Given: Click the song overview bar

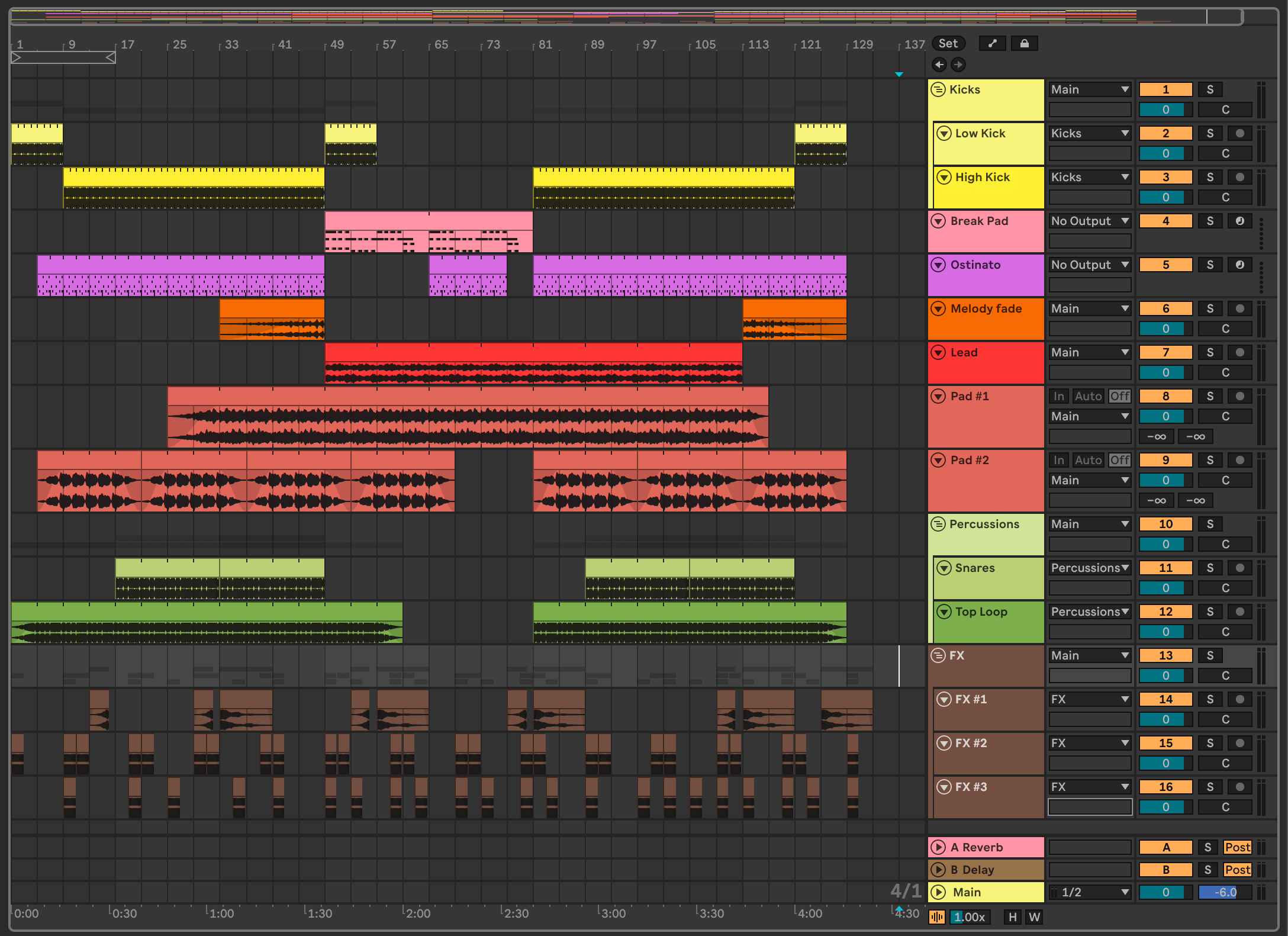Looking at the screenshot, I should pos(626,17).
